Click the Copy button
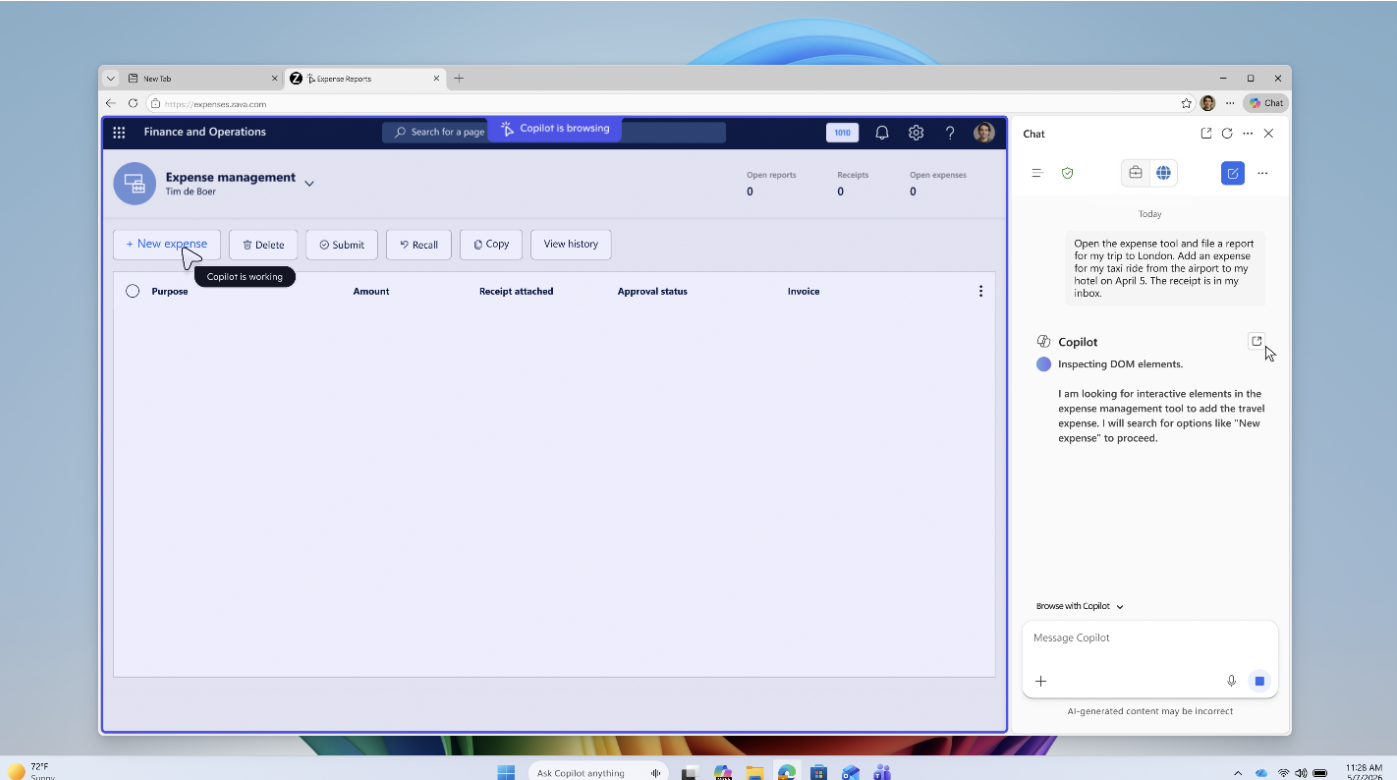This screenshot has height=780, width=1397. click(491, 244)
